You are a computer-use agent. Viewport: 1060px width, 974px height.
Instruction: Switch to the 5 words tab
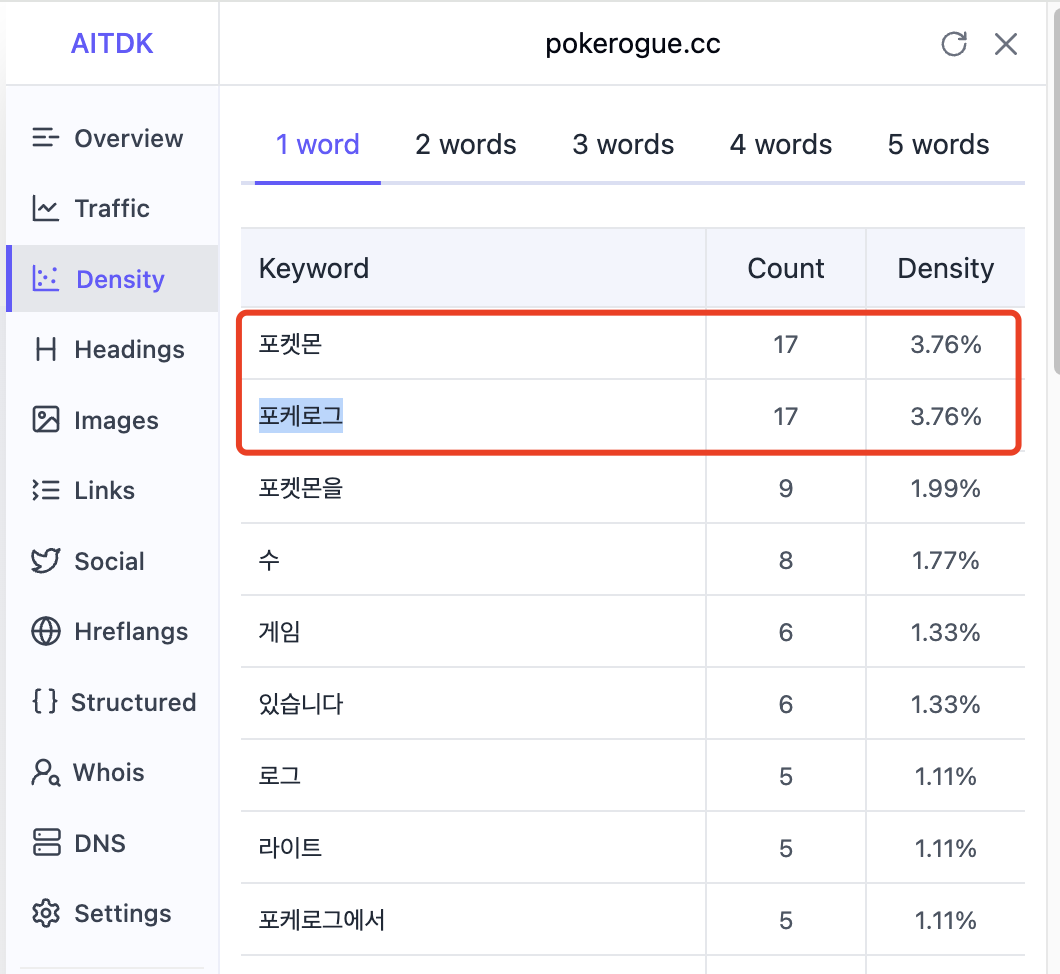[938, 145]
